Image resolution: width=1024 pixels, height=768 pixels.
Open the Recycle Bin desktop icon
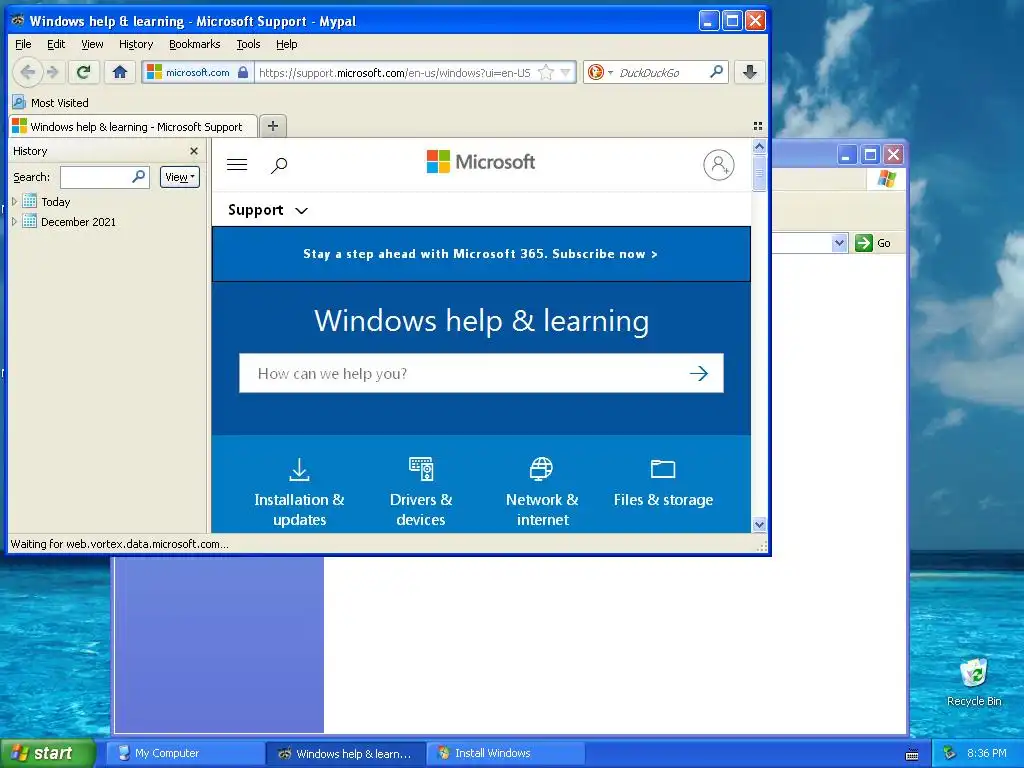click(974, 682)
